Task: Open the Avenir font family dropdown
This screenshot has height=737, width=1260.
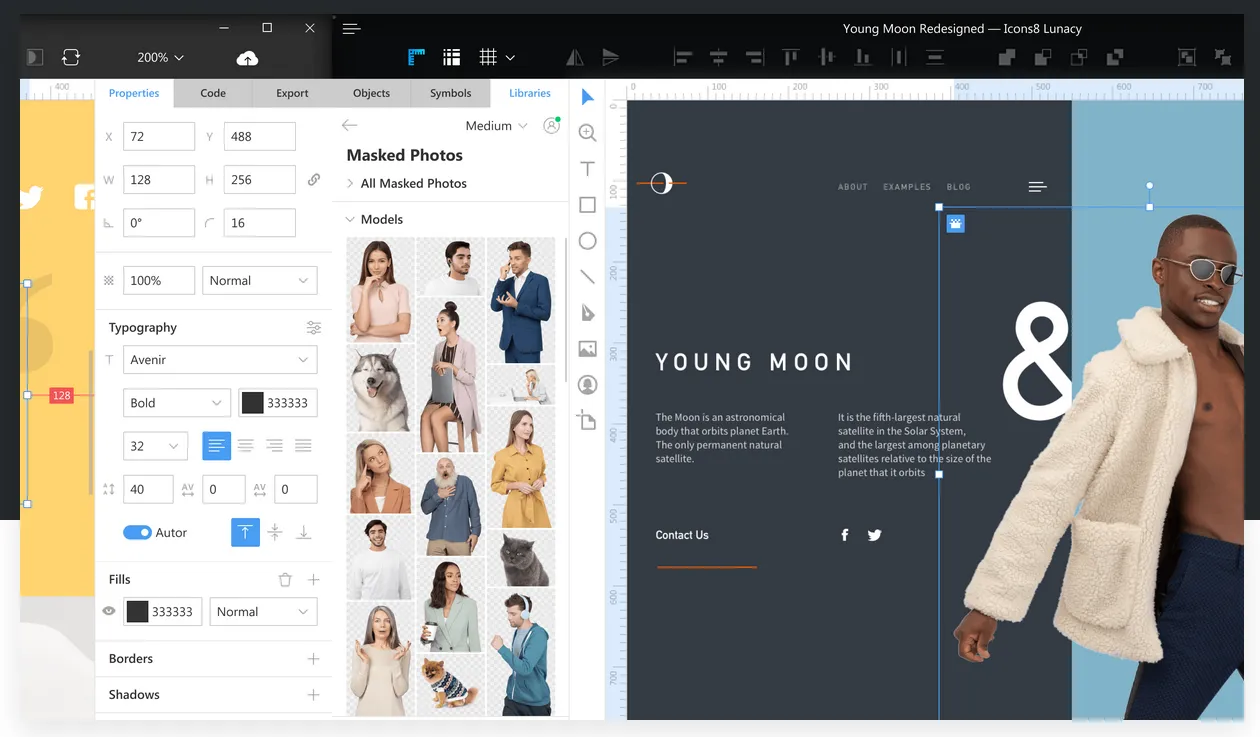Action: point(220,360)
